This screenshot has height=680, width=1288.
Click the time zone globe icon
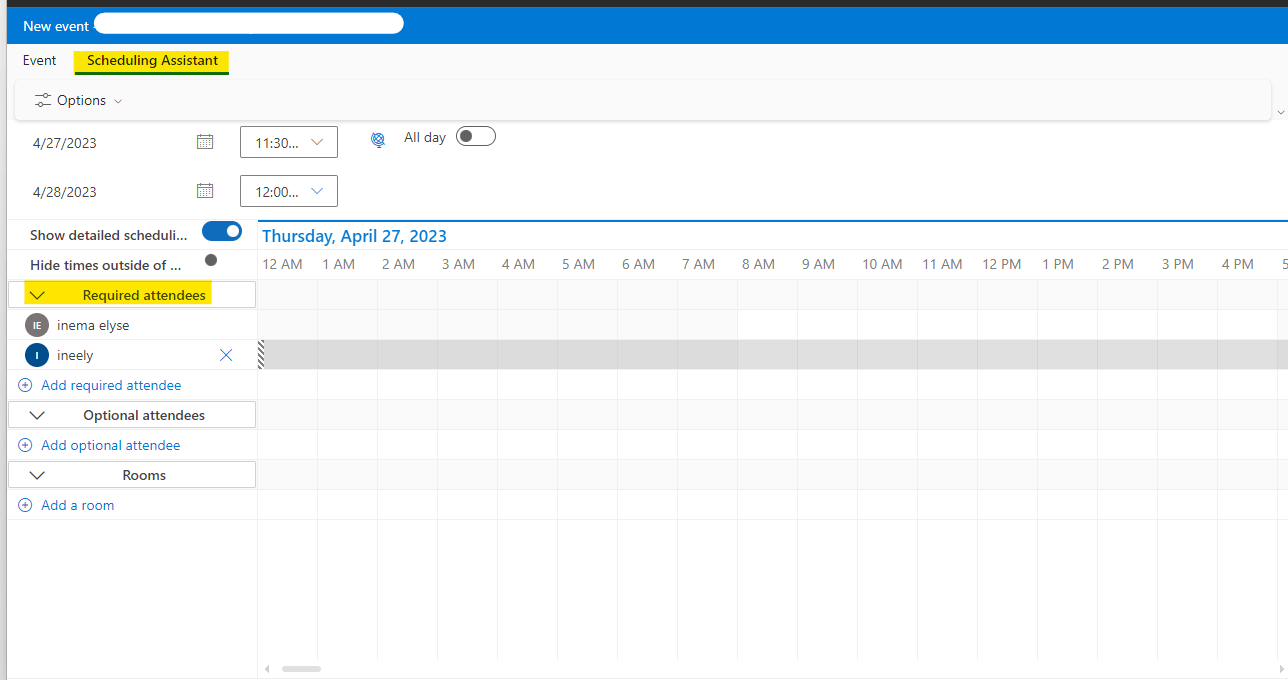(x=378, y=141)
